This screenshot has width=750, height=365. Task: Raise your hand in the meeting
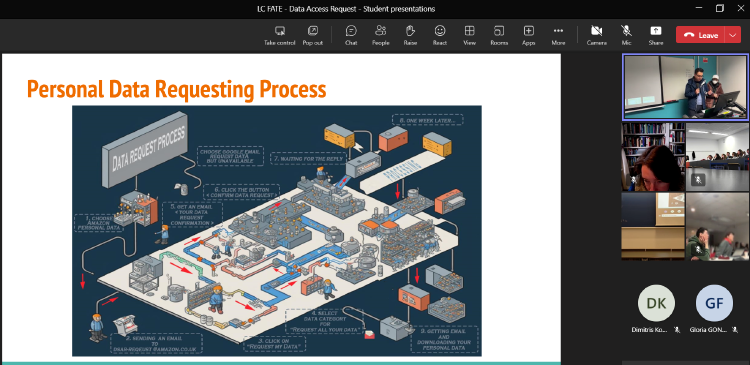click(410, 35)
